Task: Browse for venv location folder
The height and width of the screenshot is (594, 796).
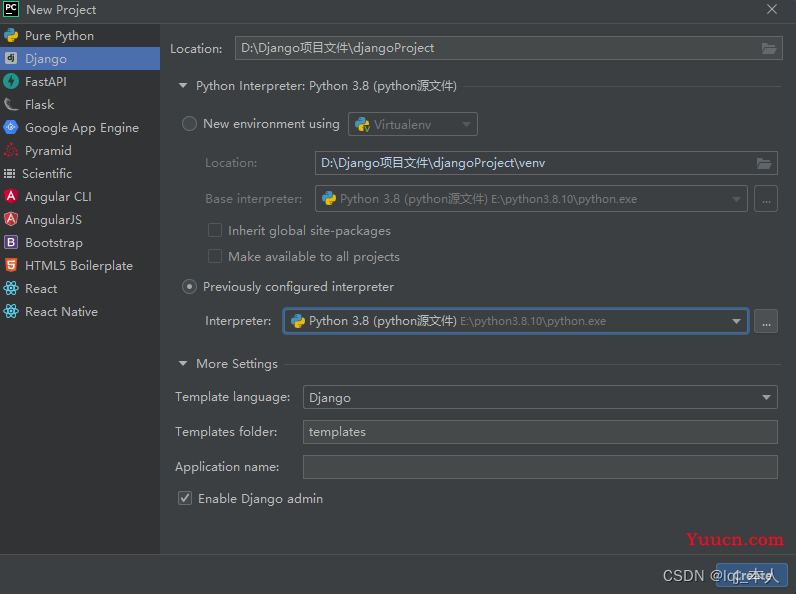Action: pyautogui.click(x=764, y=163)
